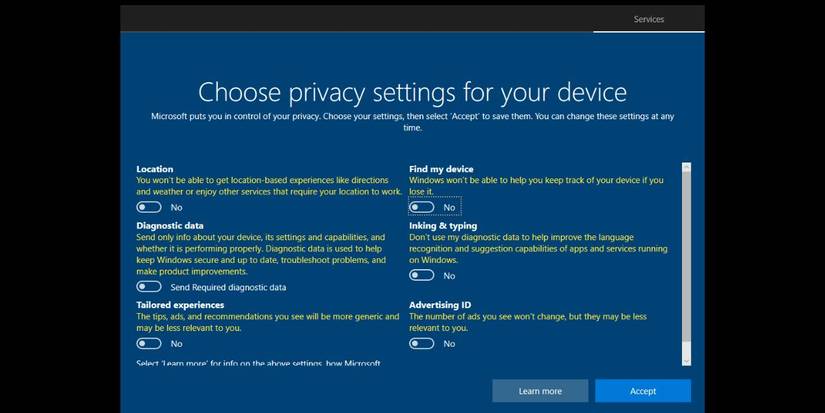Click the Inking & typing heading

coord(443,226)
